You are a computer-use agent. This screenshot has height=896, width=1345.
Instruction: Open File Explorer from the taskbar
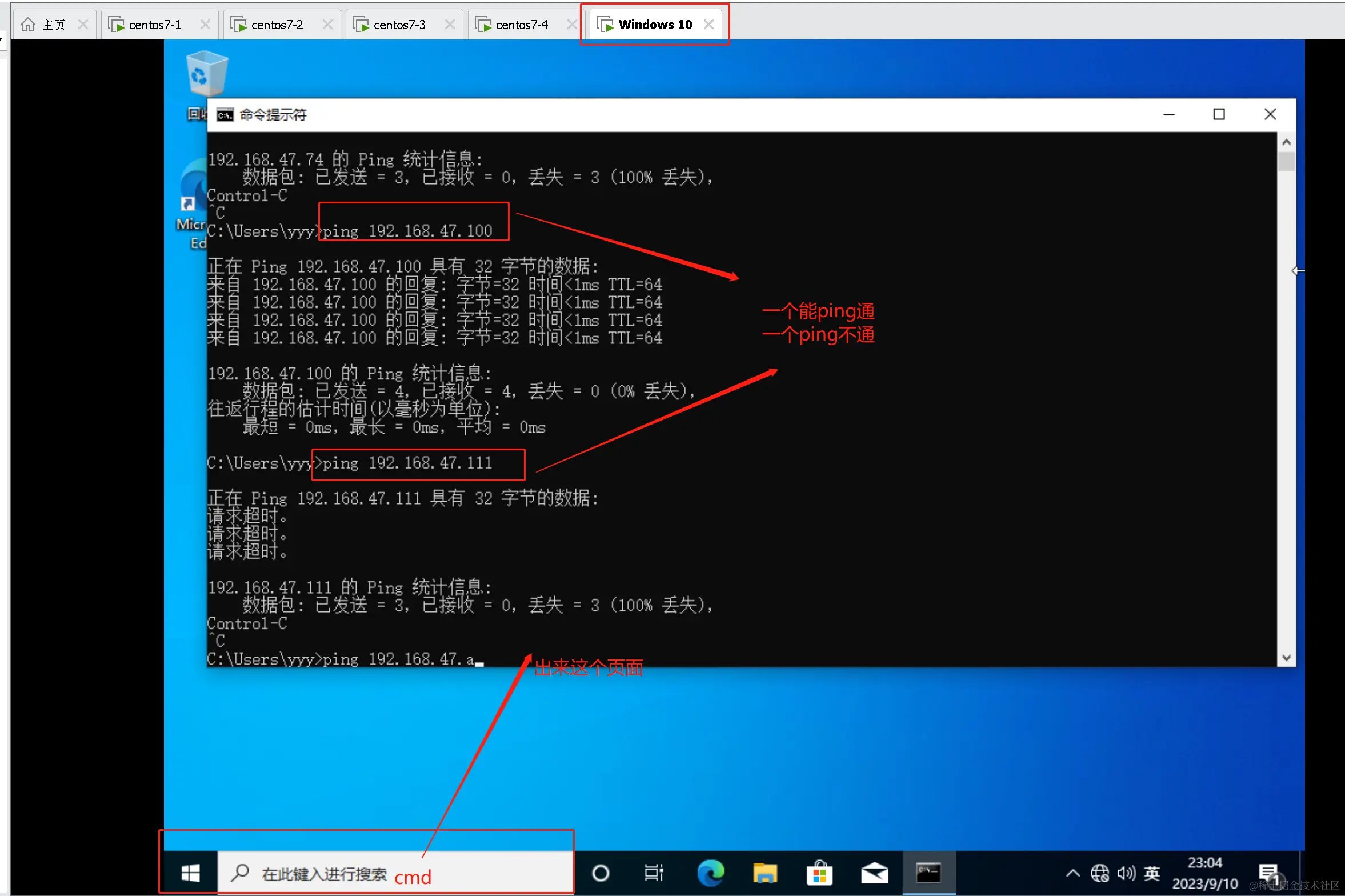[x=764, y=873]
